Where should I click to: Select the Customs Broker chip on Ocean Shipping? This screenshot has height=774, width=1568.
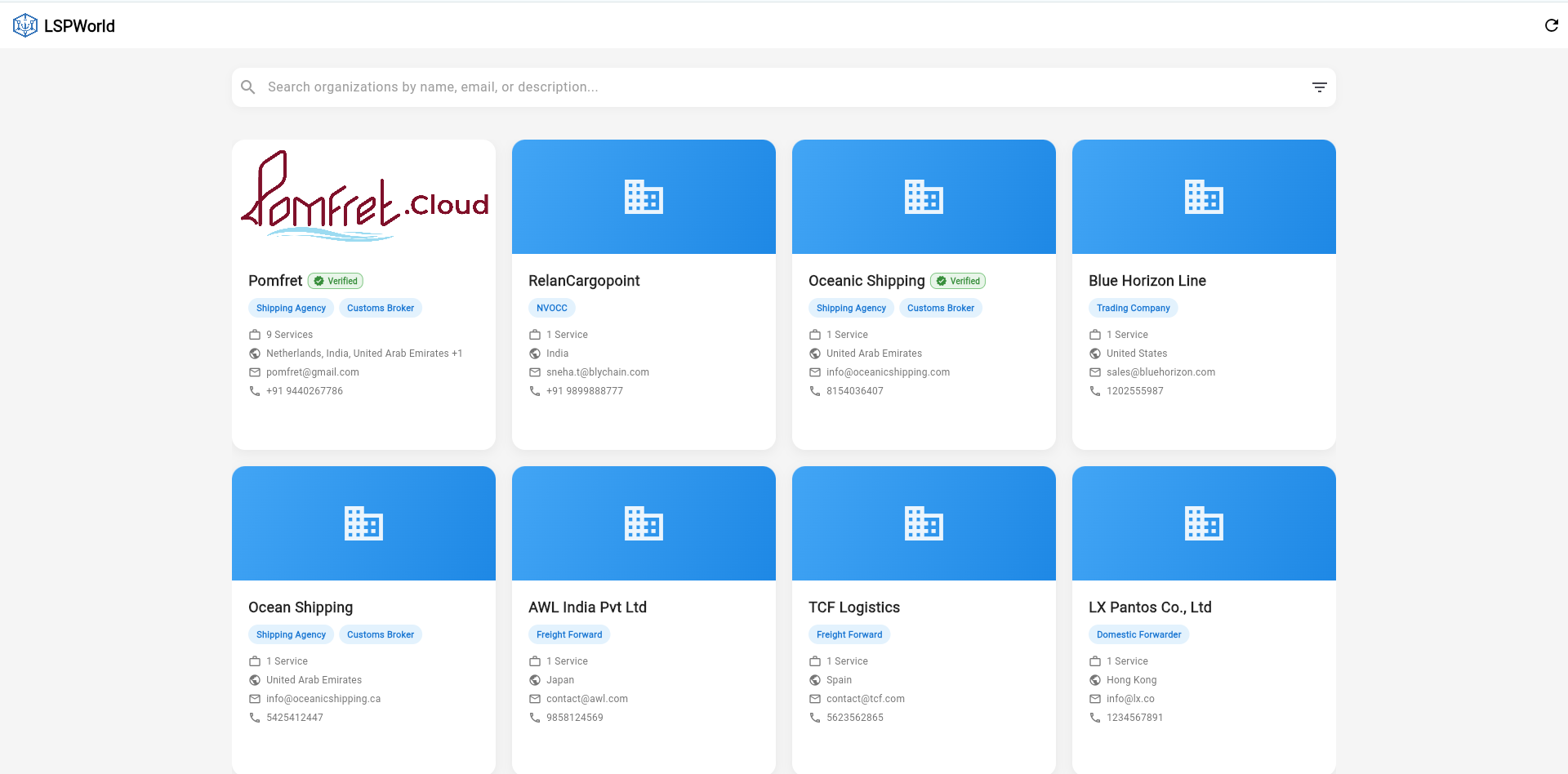tap(380, 634)
